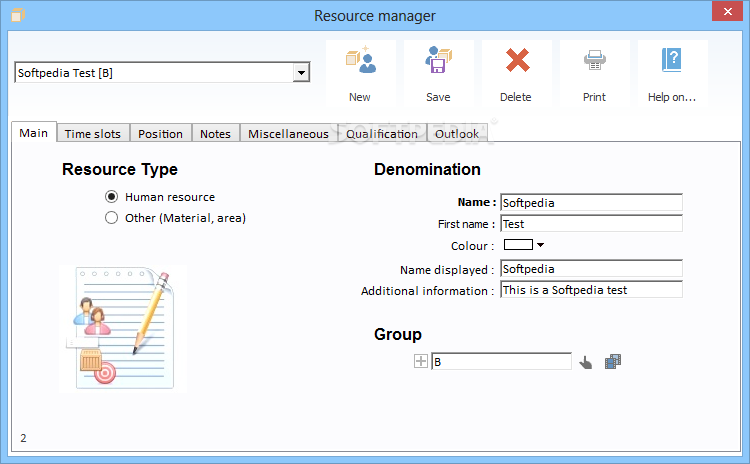The height and width of the screenshot is (464, 750).
Task: Click the Denomination heading
Action: pos(427,169)
